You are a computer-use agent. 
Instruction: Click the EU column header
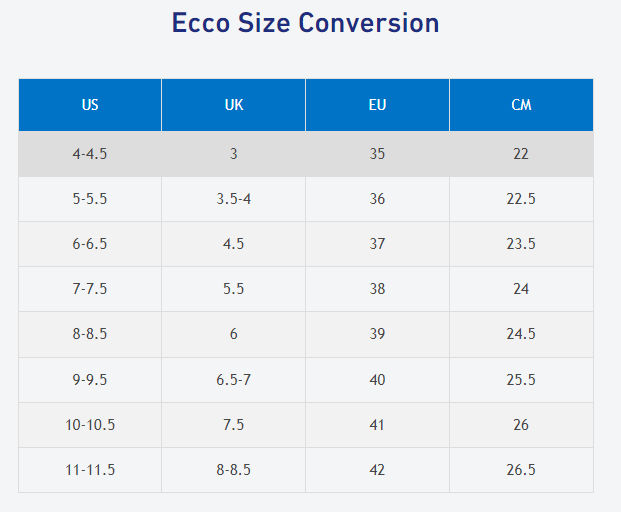pyautogui.click(x=377, y=105)
